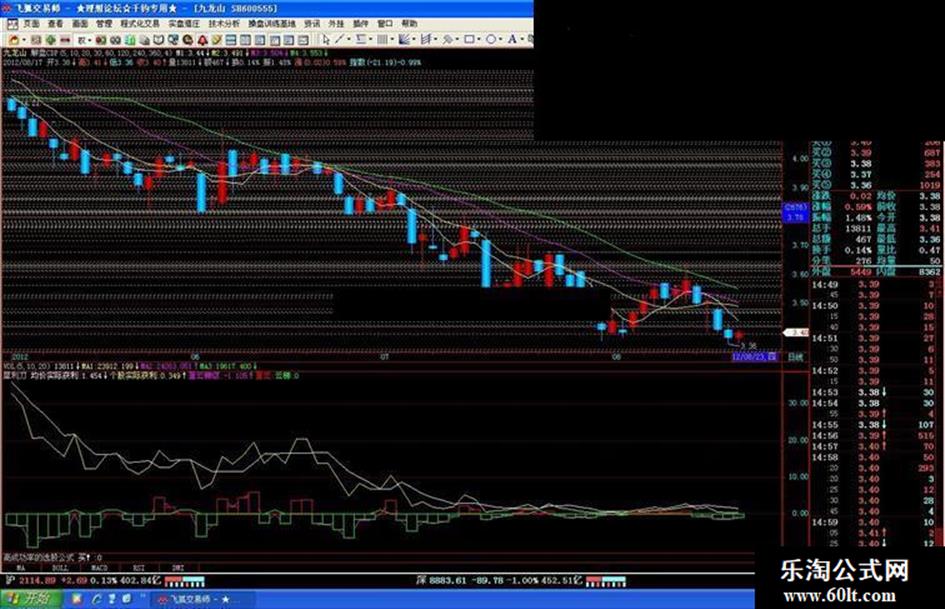Click the book-shaped toolbar icon
This screenshot has width=945, height=609.
pos(159,40)
